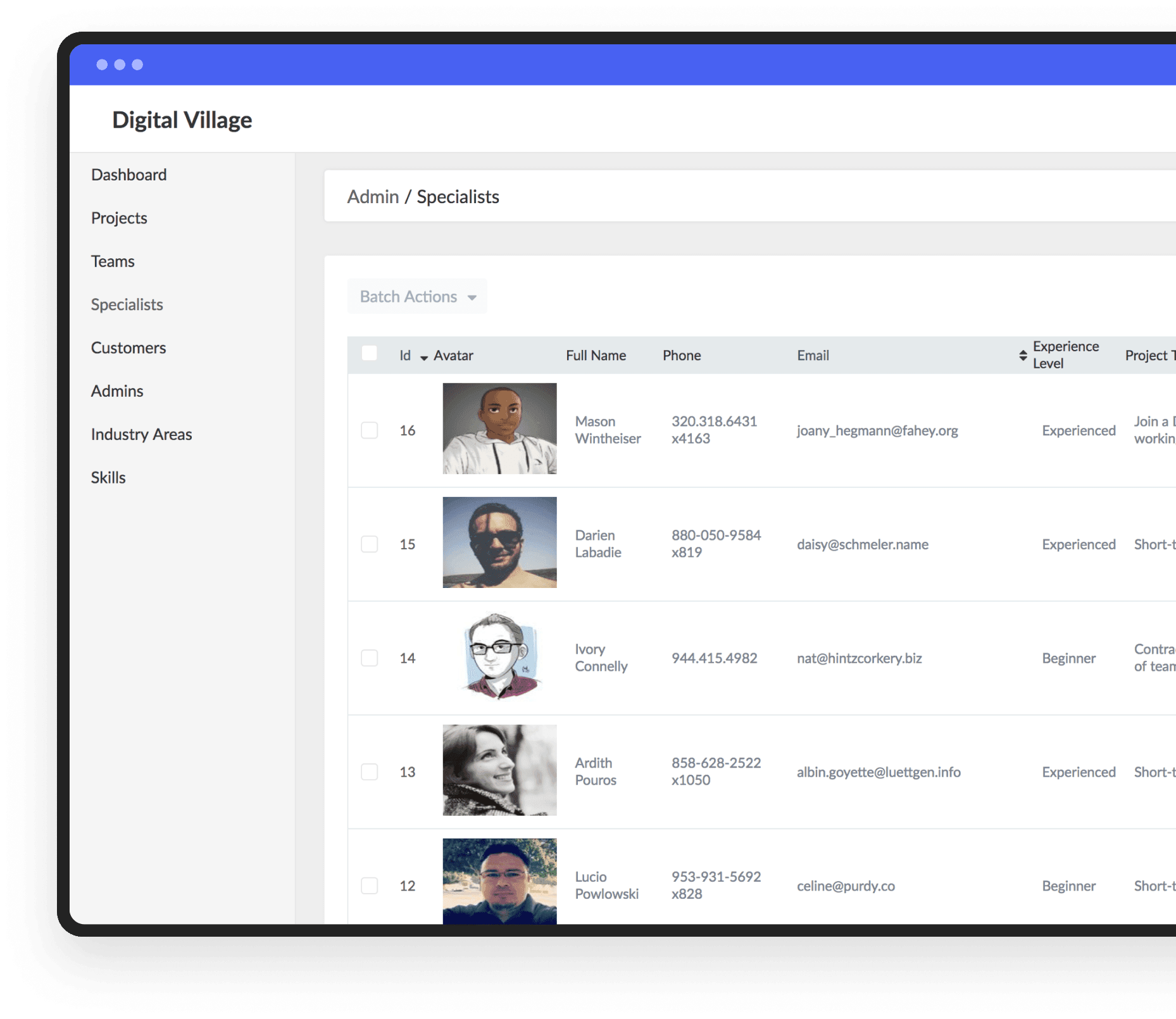The image size is (1176, 1019).
Task: Open Ivory Connelly's avatar image
Action: click(499, 656)
